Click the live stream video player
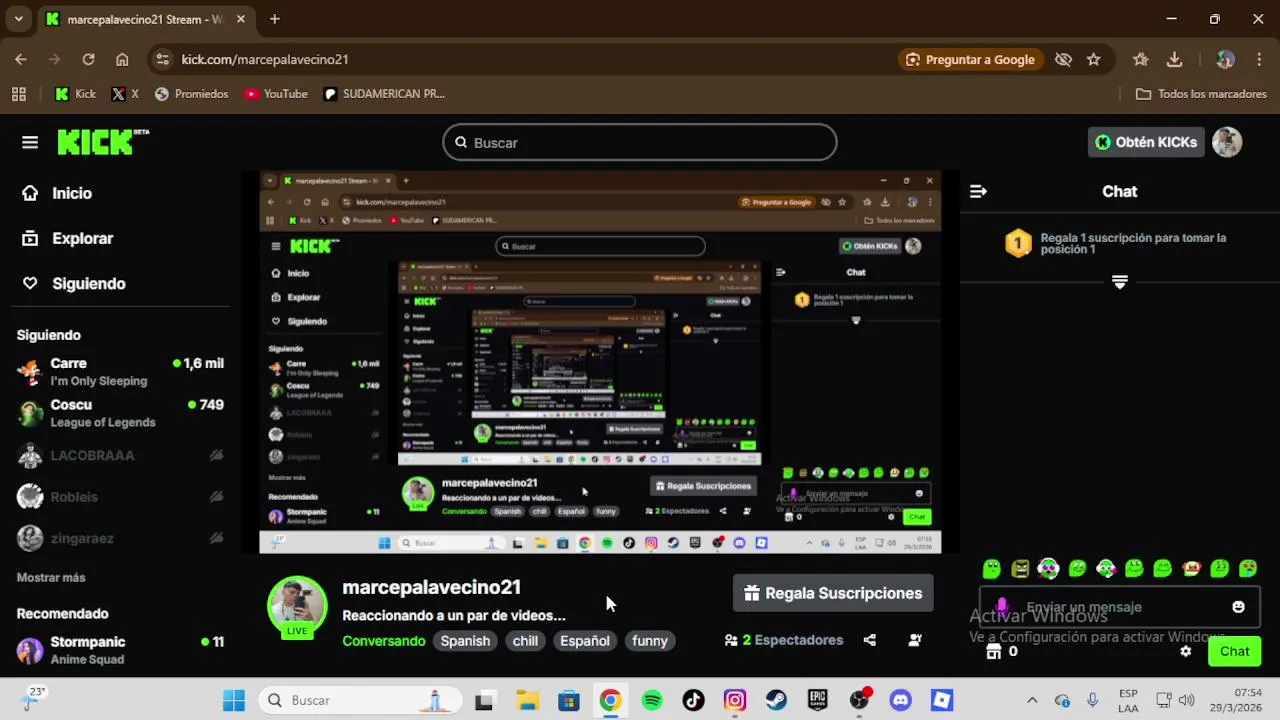Image resolution: width=1280 pixels, height=720 pixels. pyautogui.click(x=600, y=362)
